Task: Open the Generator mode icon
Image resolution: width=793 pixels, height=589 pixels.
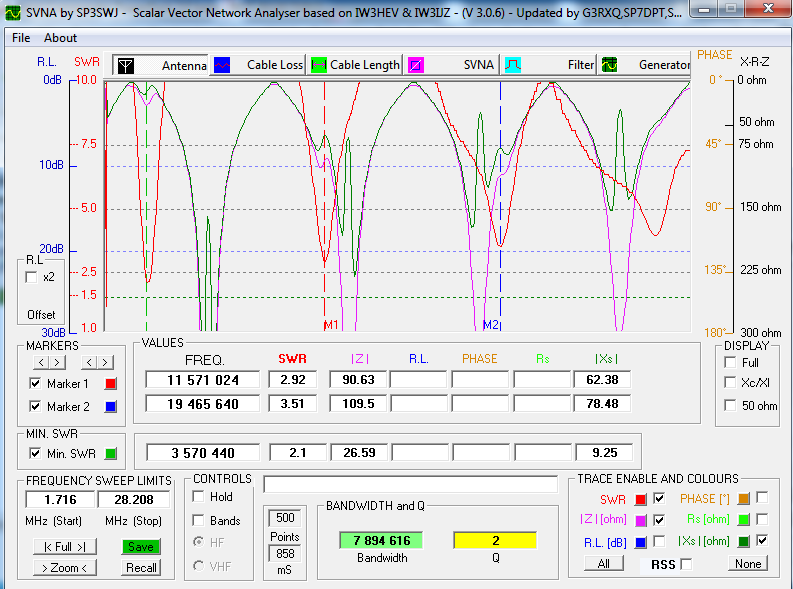Action: (609, 65)
